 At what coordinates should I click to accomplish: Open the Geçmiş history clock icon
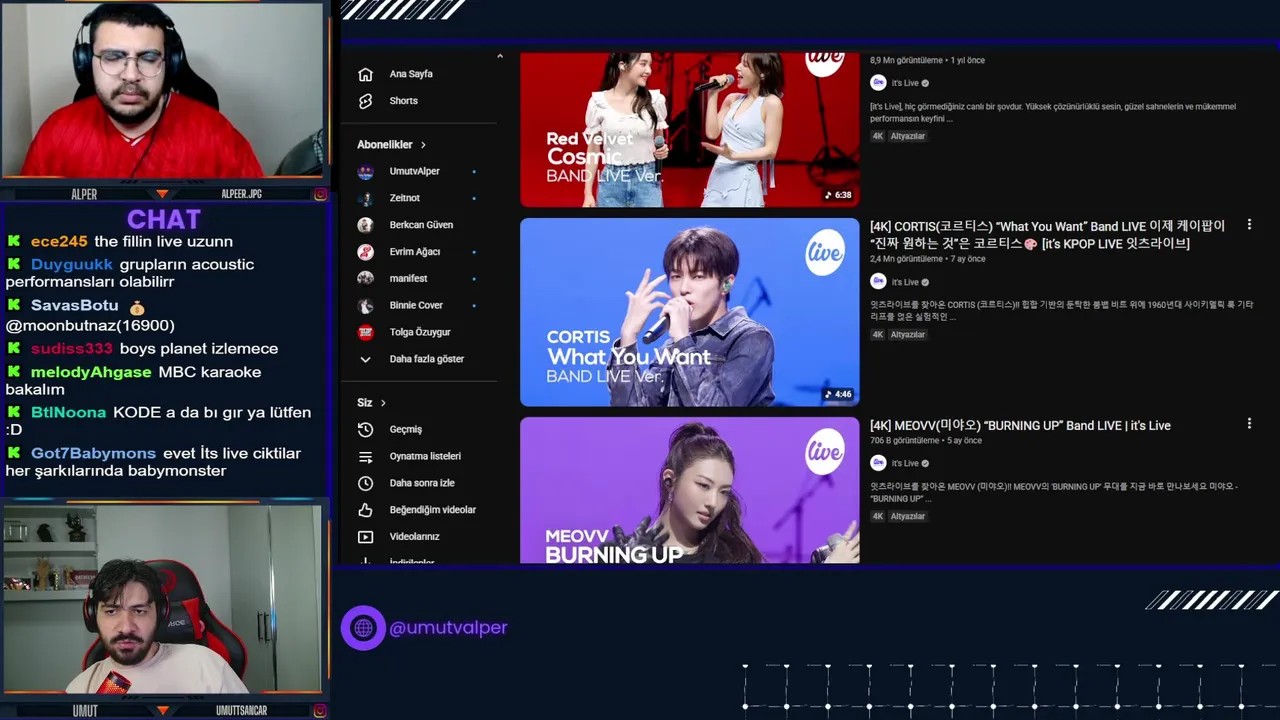[x=365, y=429]
